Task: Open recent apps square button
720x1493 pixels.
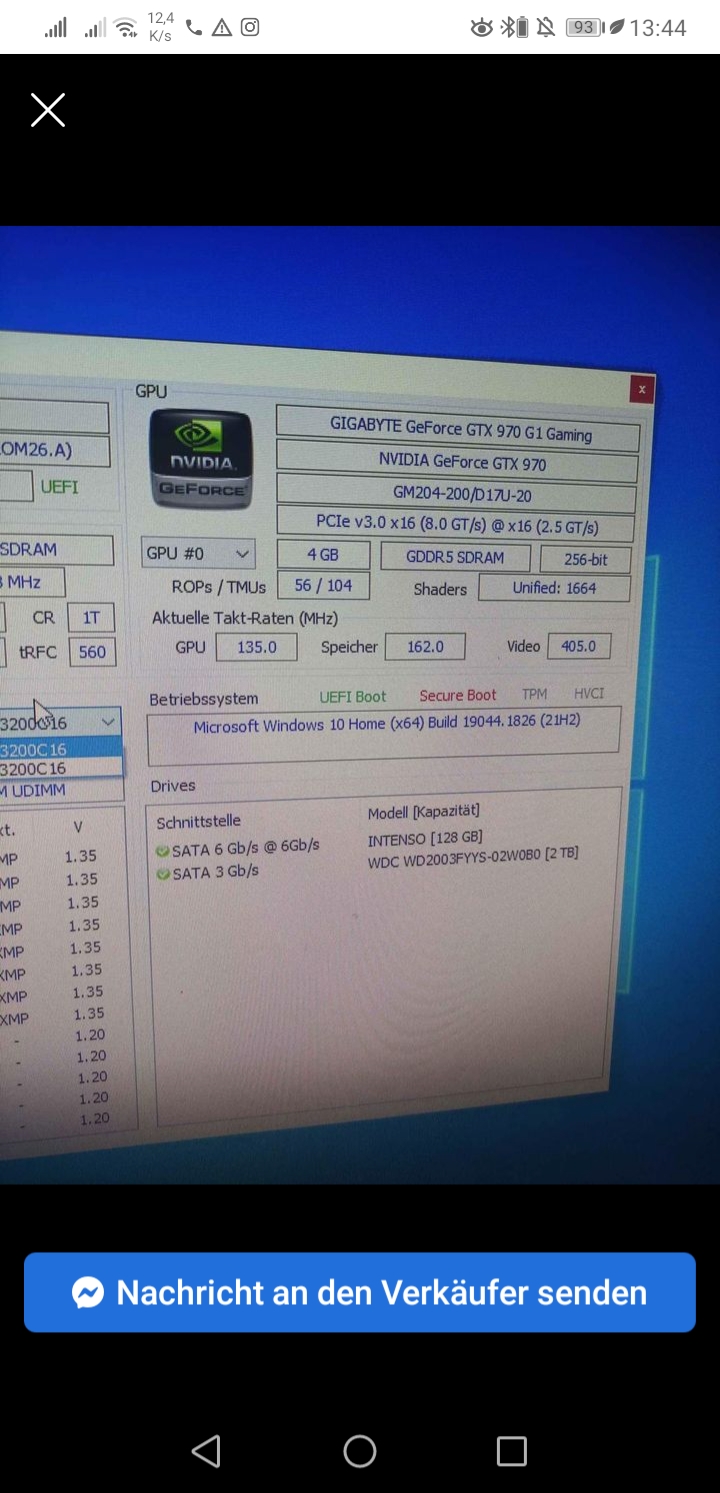Action: (x=512, y=1451)
